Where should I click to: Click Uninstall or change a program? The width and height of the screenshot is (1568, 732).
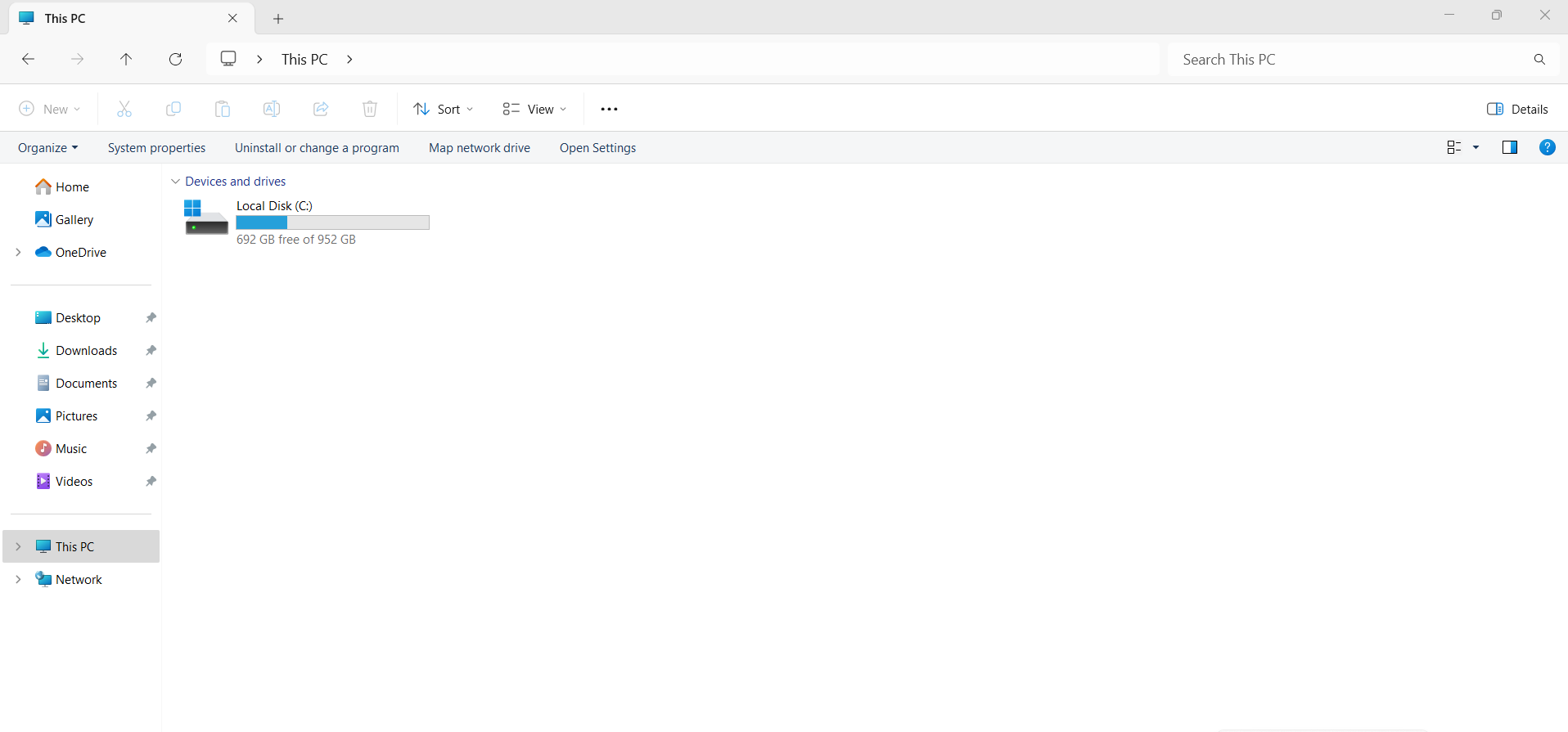317,147
